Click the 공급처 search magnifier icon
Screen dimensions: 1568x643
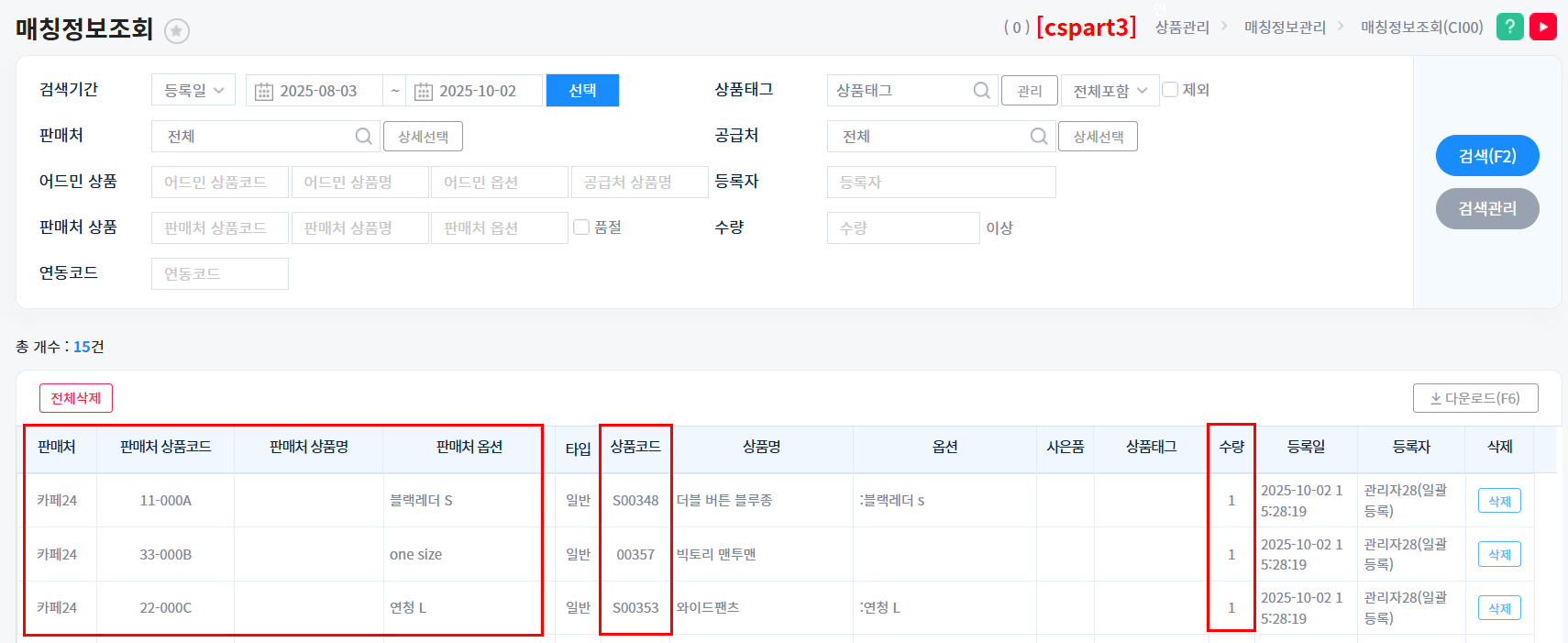1038,136
